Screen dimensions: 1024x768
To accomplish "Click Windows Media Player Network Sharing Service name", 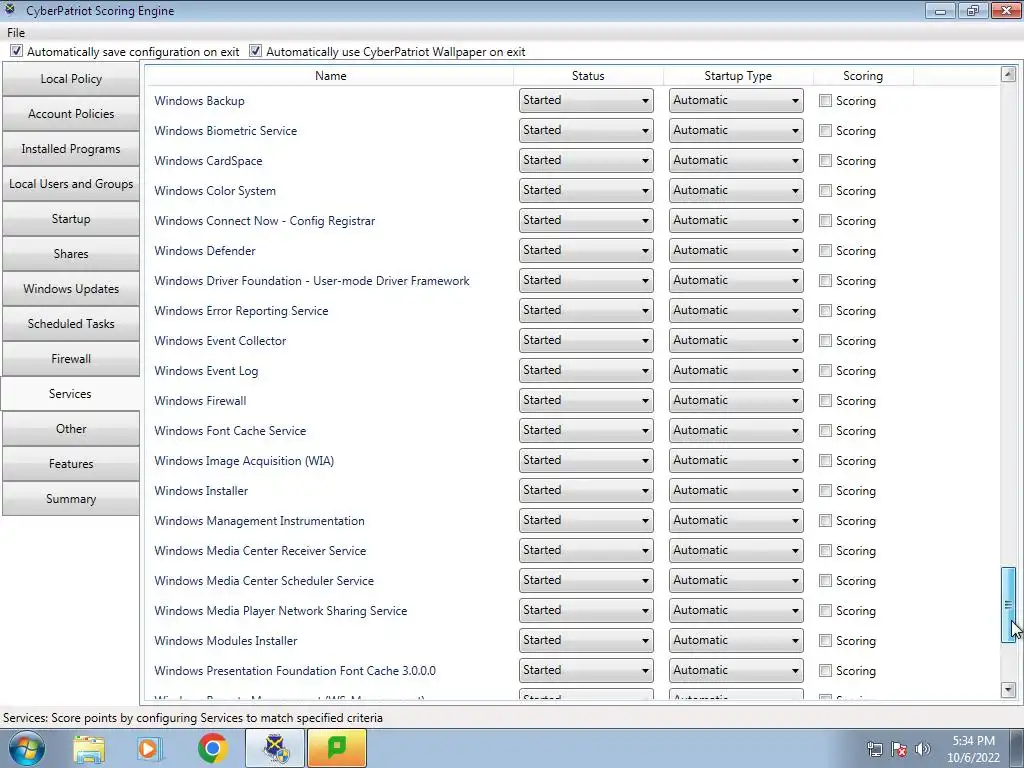I will click(280, 611).
